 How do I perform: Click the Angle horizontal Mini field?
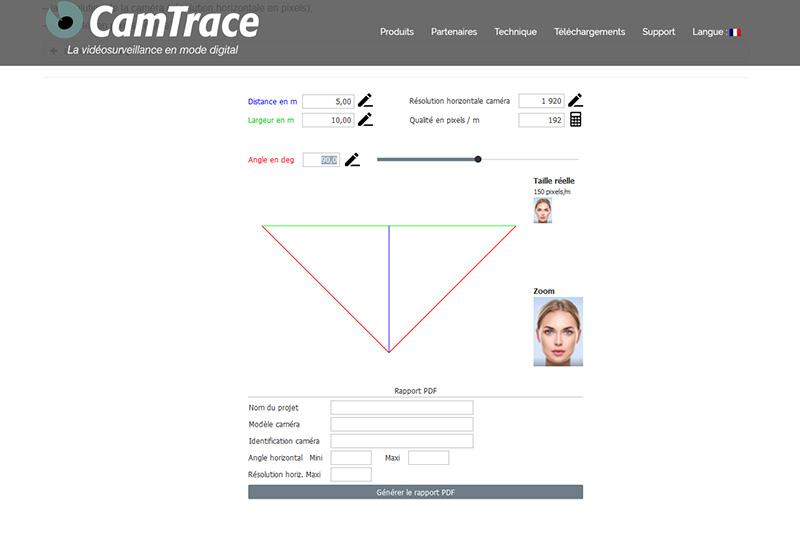tap(351, 458)
